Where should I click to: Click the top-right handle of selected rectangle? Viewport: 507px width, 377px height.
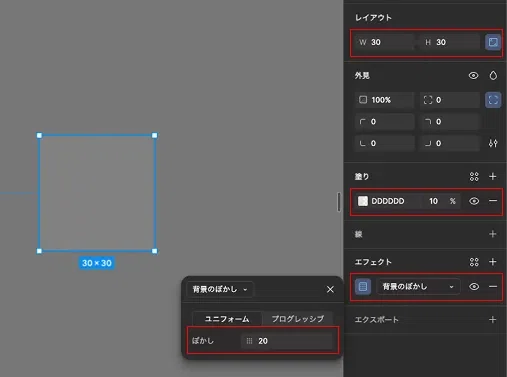[155, 135]
